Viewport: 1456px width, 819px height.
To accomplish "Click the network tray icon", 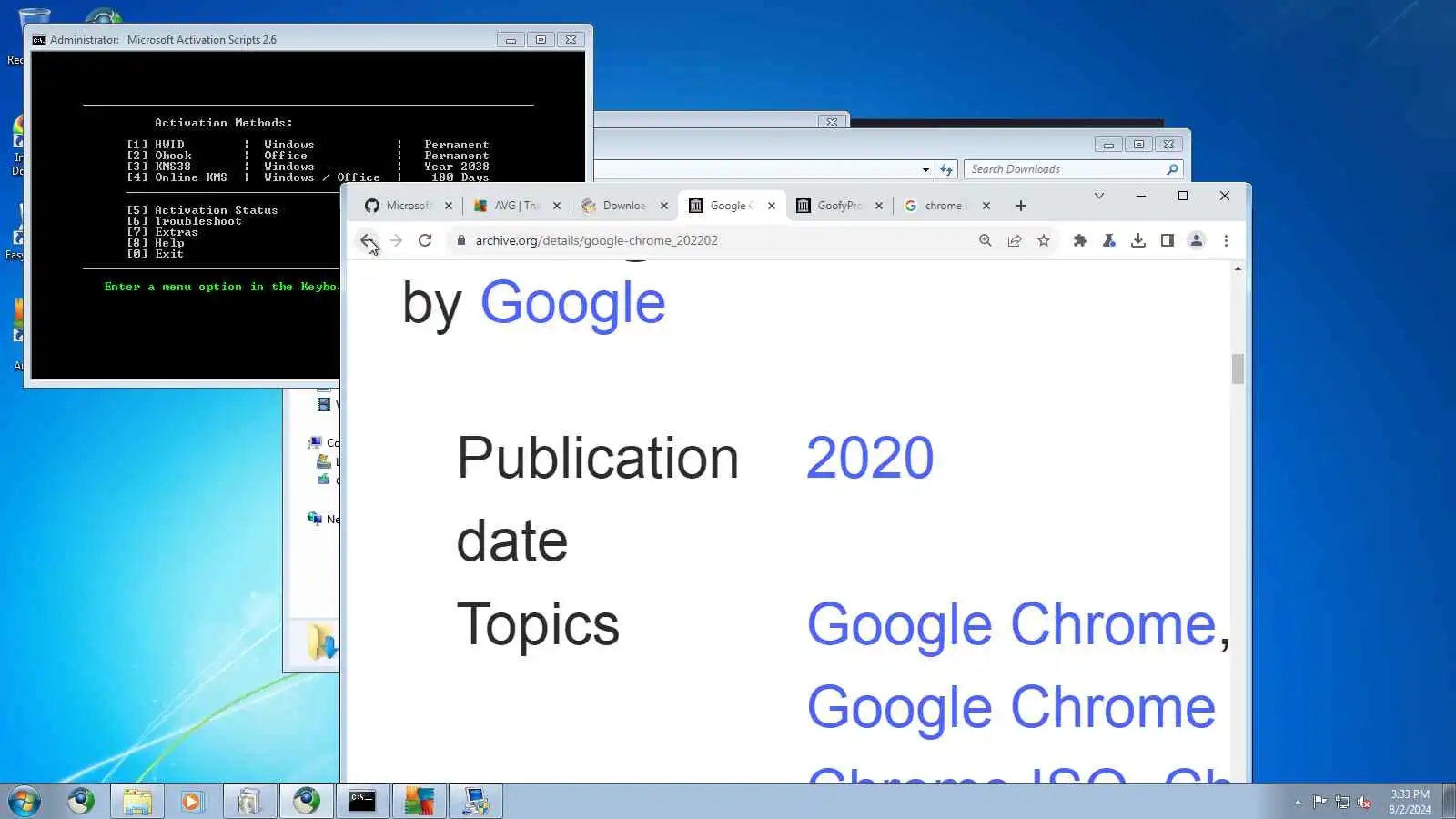I will pos(1342,802).
